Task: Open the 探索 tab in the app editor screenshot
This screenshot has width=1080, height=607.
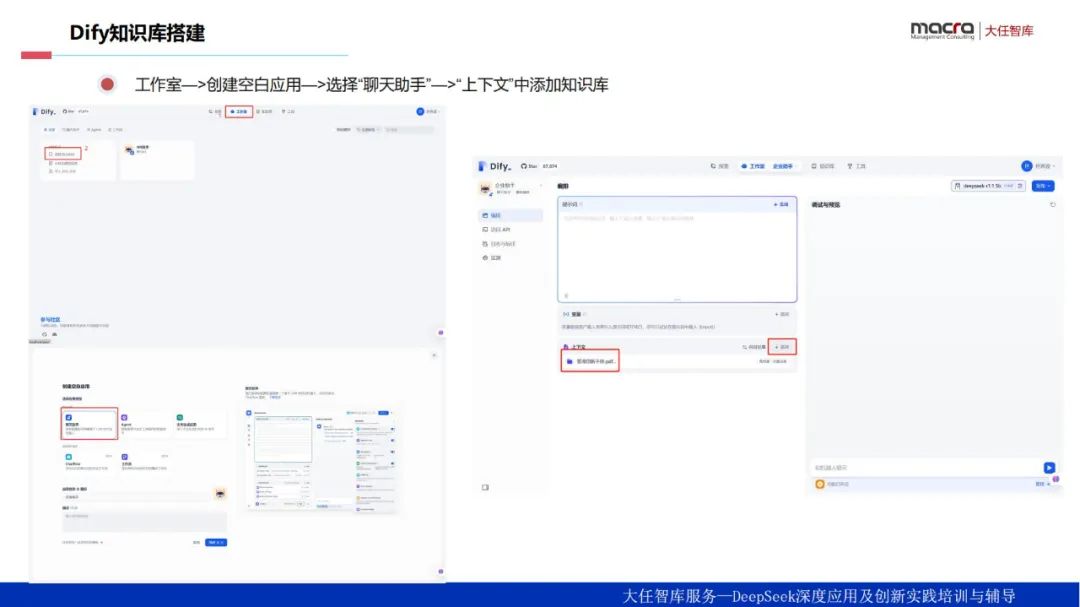Action: click(720, 166)
